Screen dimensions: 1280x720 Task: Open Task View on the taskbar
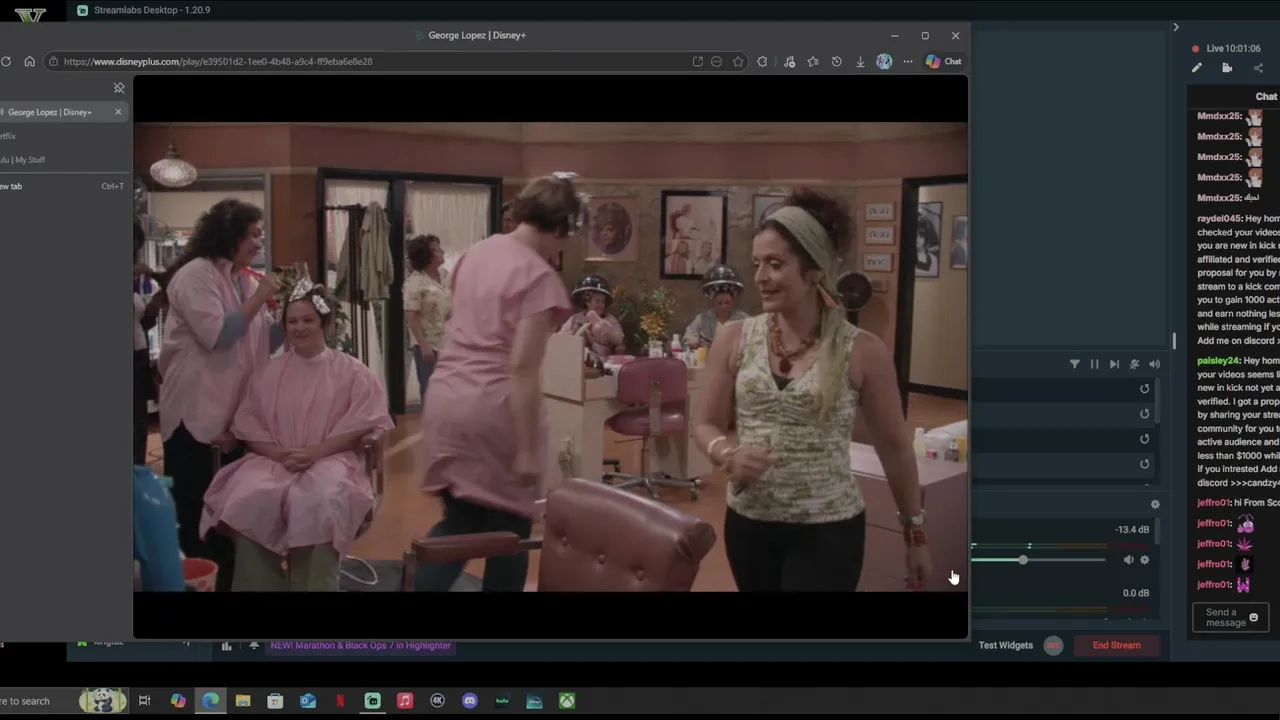[x=144, y=701]
